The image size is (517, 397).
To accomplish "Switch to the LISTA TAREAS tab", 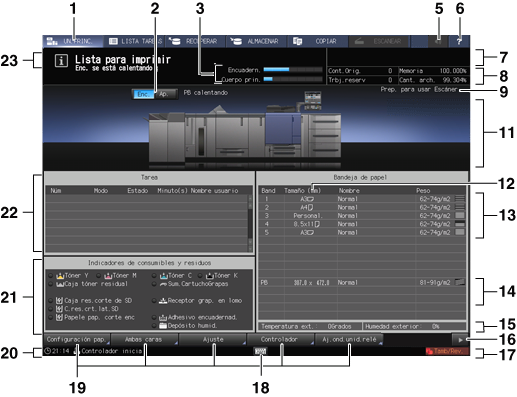I will click(x=134, y=41).
